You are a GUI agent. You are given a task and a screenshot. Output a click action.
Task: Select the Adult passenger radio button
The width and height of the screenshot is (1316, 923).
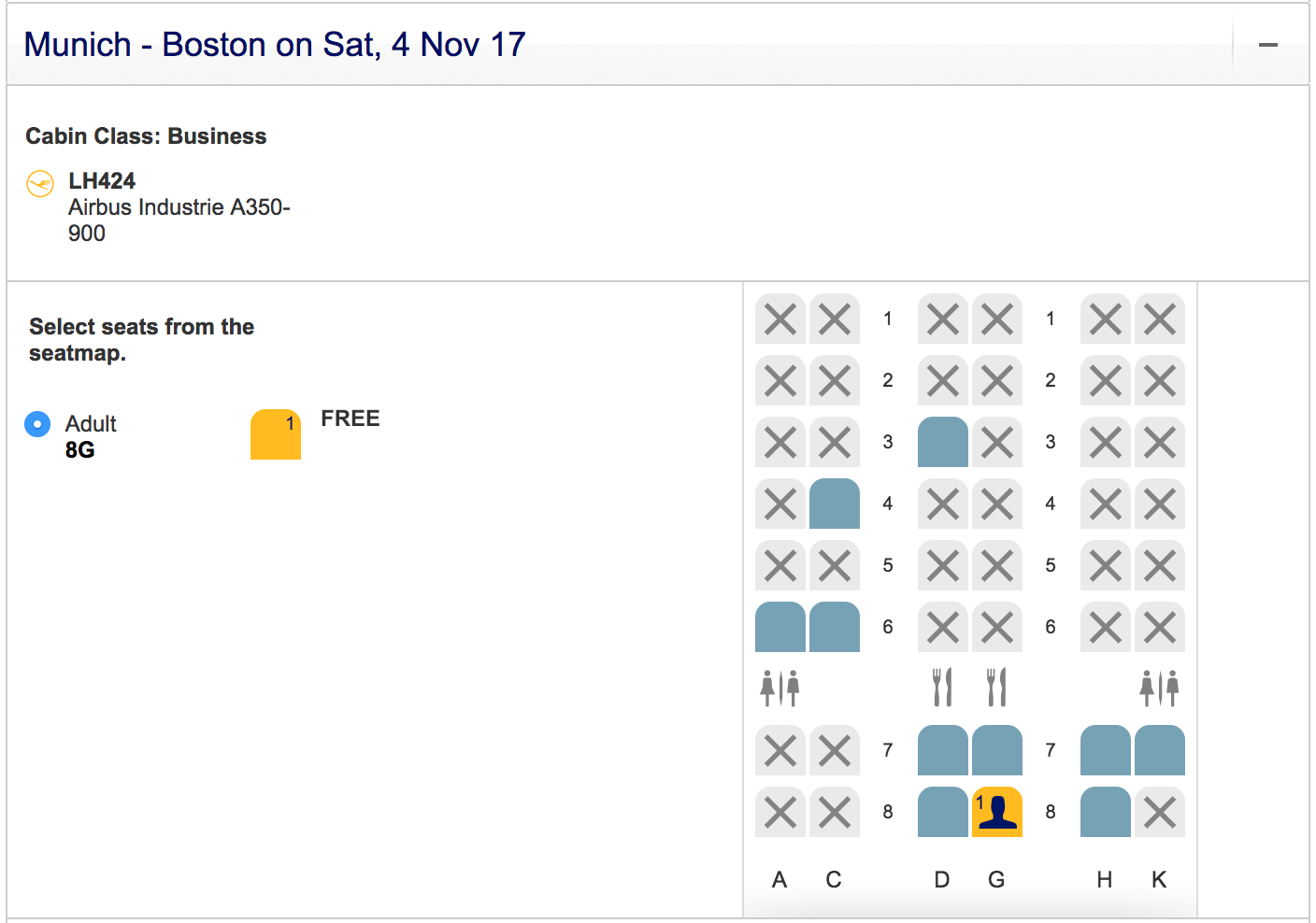tap(37, 424)
